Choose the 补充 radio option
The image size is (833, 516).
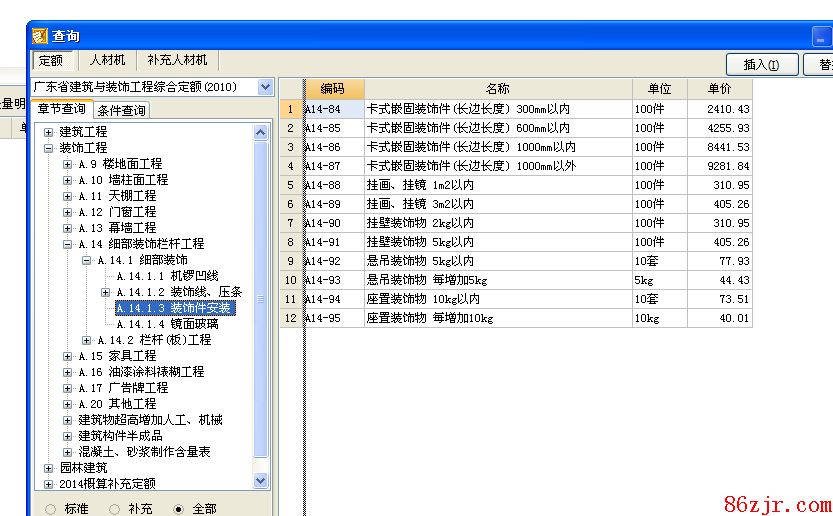pyautogui.click(x=115, y=509)
